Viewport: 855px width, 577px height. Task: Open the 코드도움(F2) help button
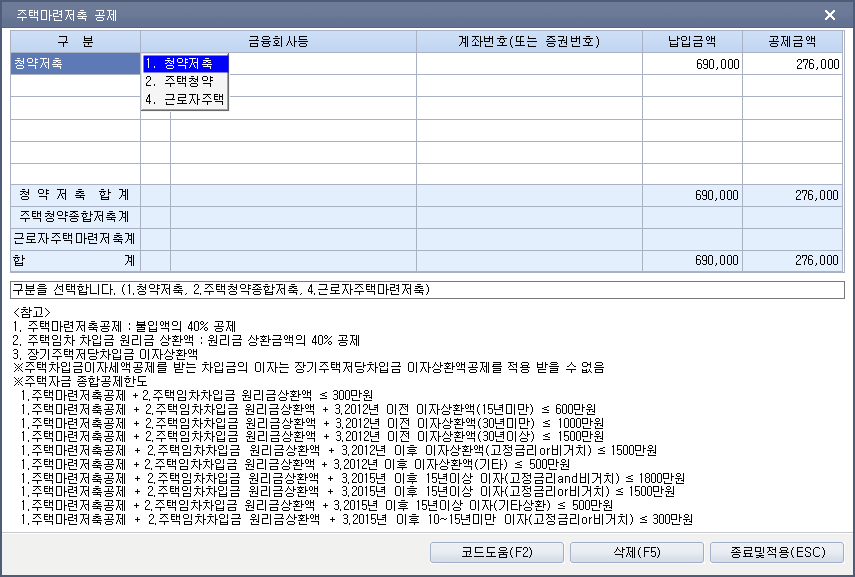(497, 552)
